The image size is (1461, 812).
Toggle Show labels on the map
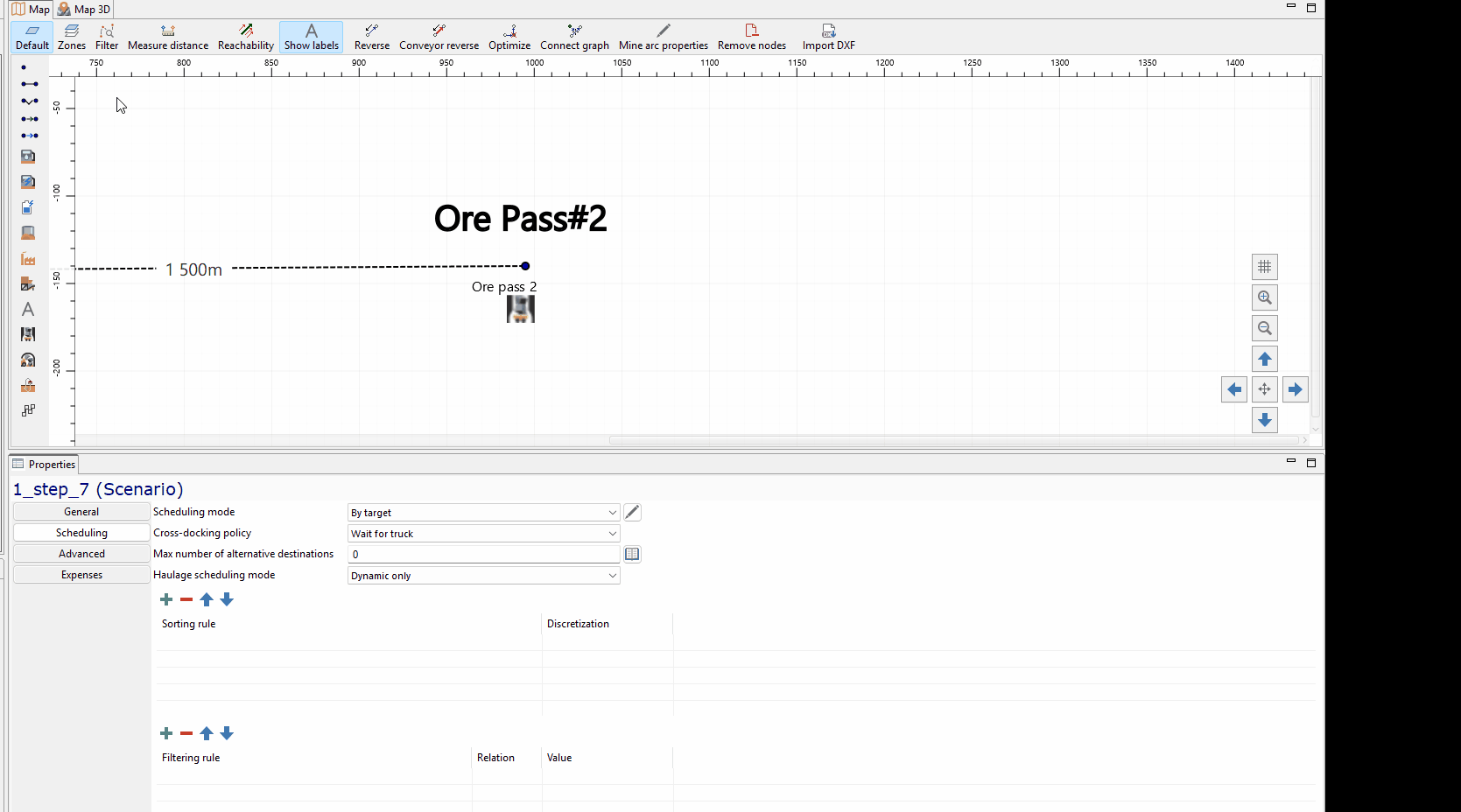(x=312, y=37)
